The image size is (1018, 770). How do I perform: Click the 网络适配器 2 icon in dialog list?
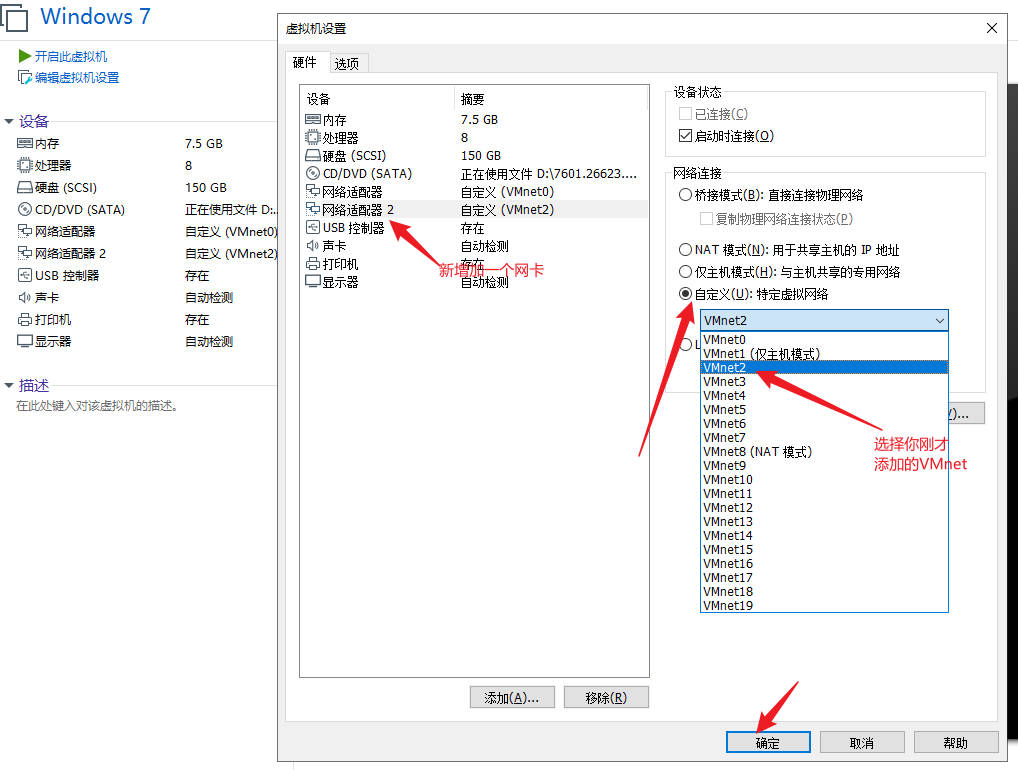coord(312,209)
